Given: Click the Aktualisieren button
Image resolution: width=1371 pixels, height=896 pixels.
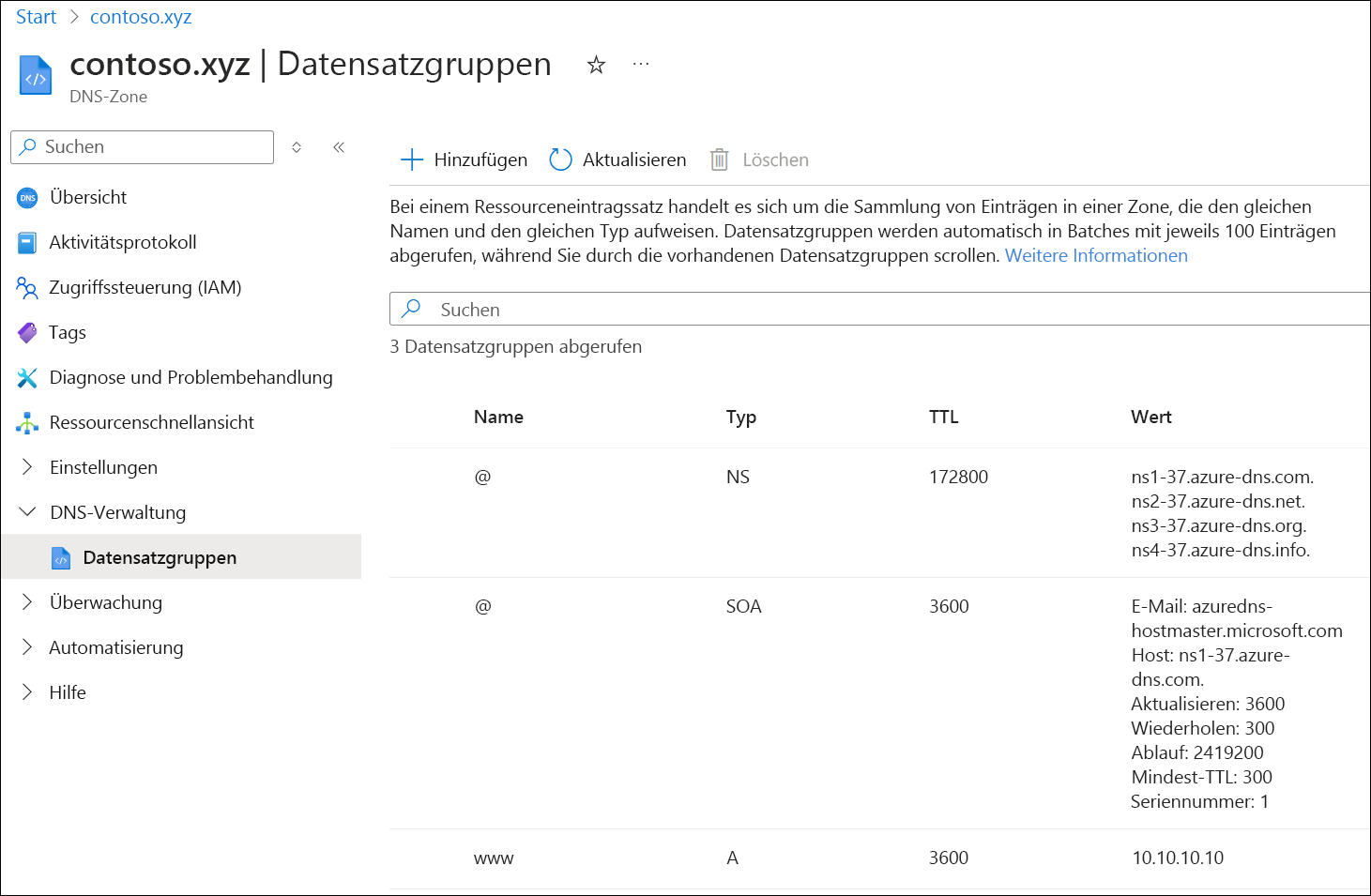Looking at the screenshot, I should pos(617,159).
